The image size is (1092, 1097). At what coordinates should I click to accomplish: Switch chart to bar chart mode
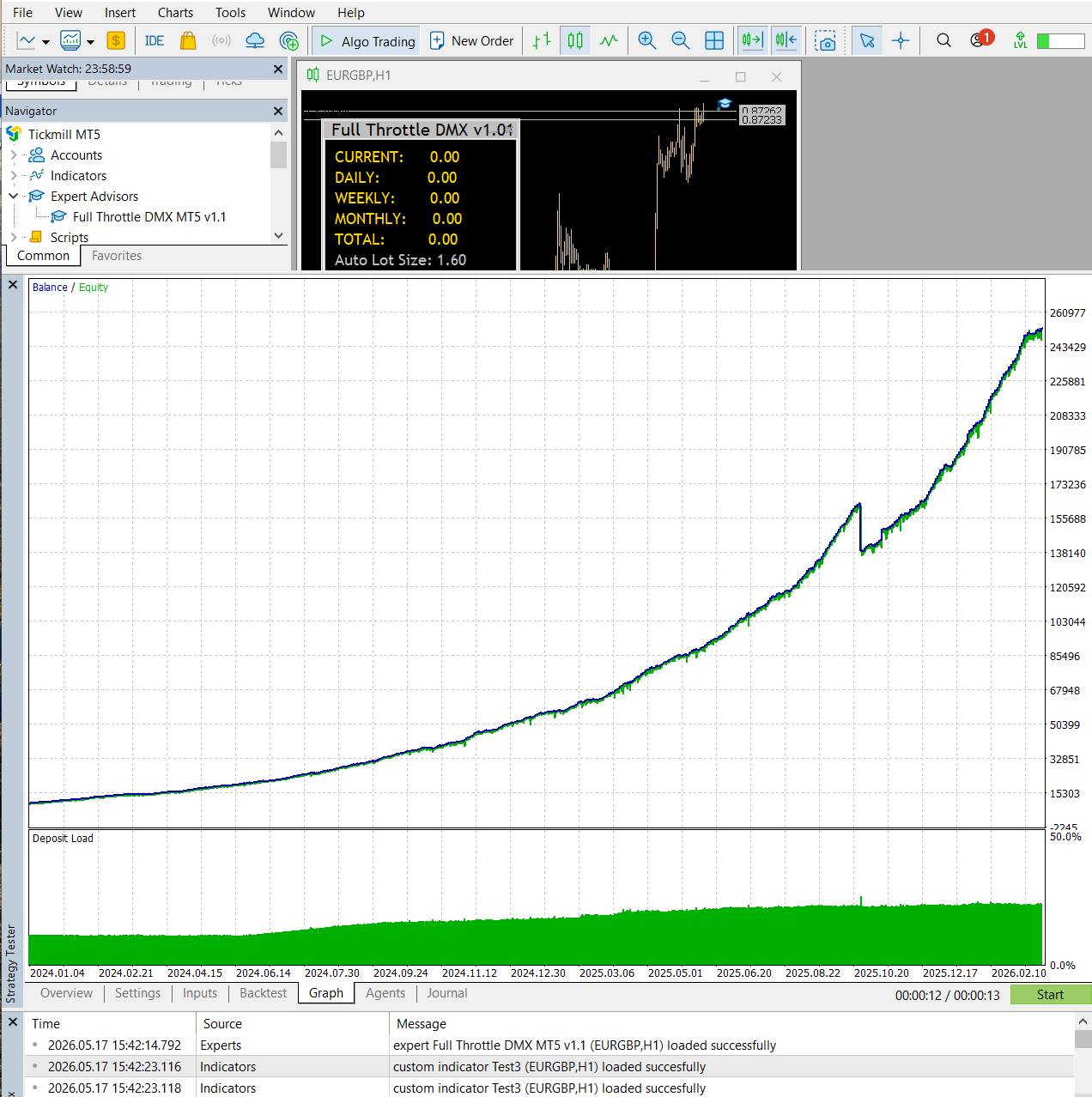(542, 40)
